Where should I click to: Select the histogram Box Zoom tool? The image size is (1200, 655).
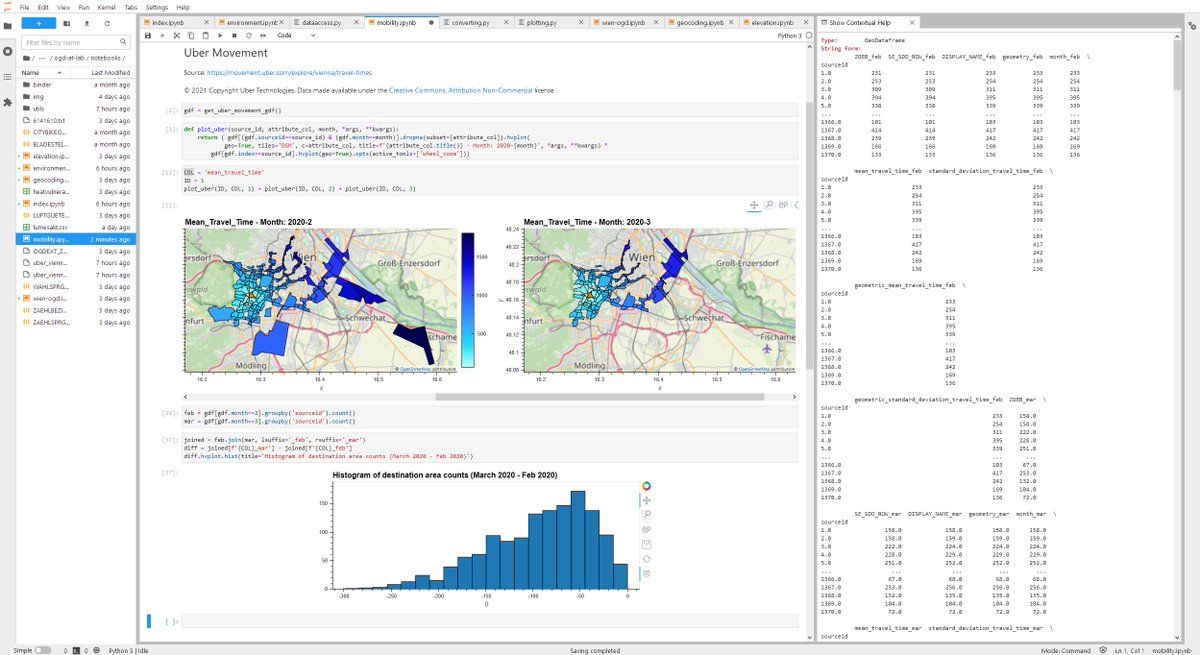[x=646, y=515]
